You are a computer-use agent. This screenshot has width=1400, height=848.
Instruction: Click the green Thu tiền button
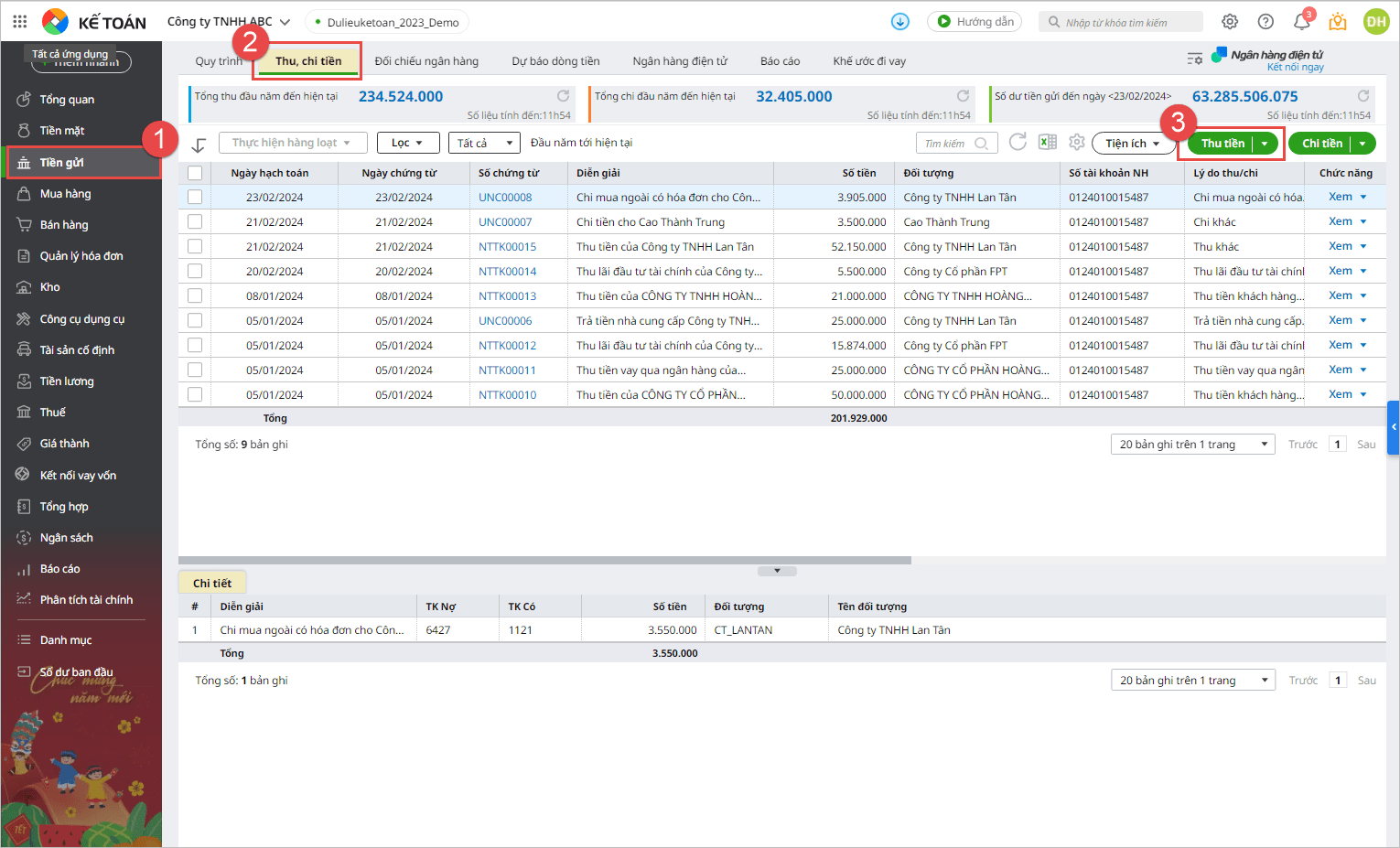point(1222,144)
